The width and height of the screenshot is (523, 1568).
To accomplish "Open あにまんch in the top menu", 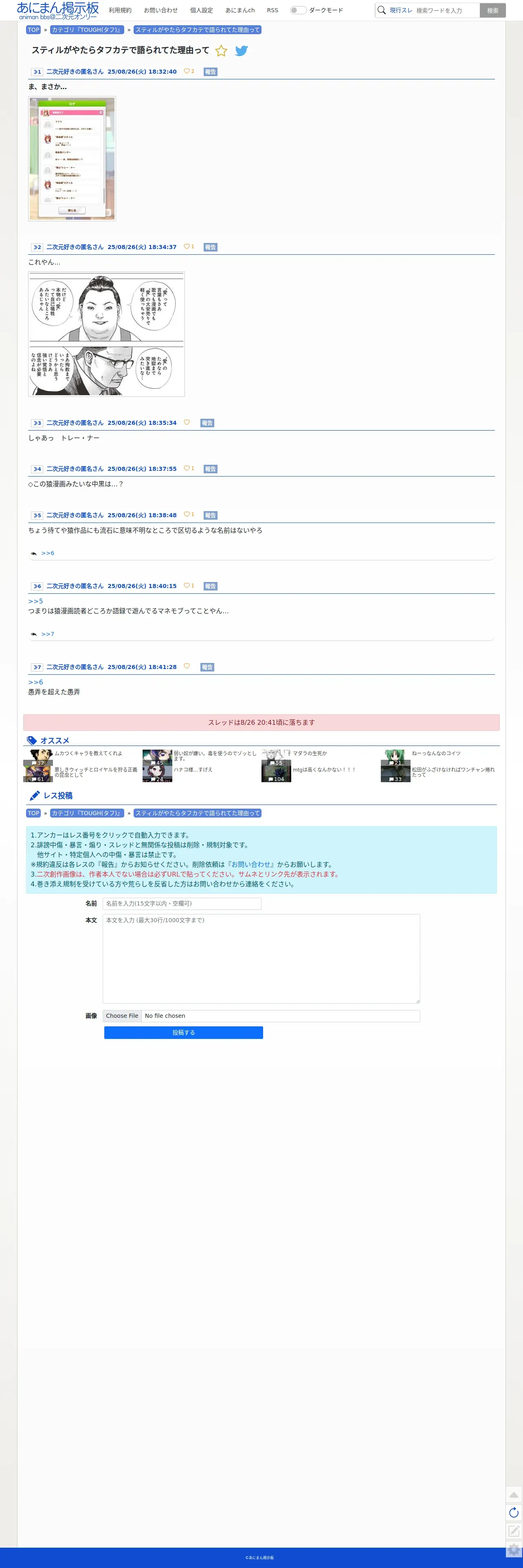I will [x=240, y=10].
